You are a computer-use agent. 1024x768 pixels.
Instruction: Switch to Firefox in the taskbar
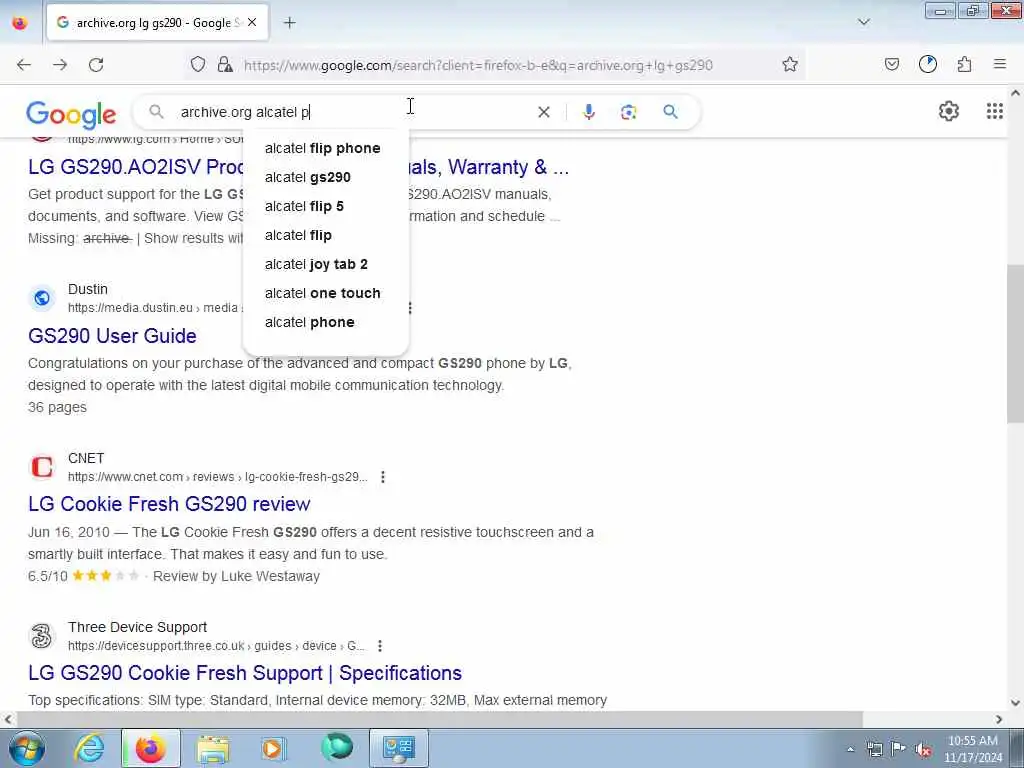[150, 748]
